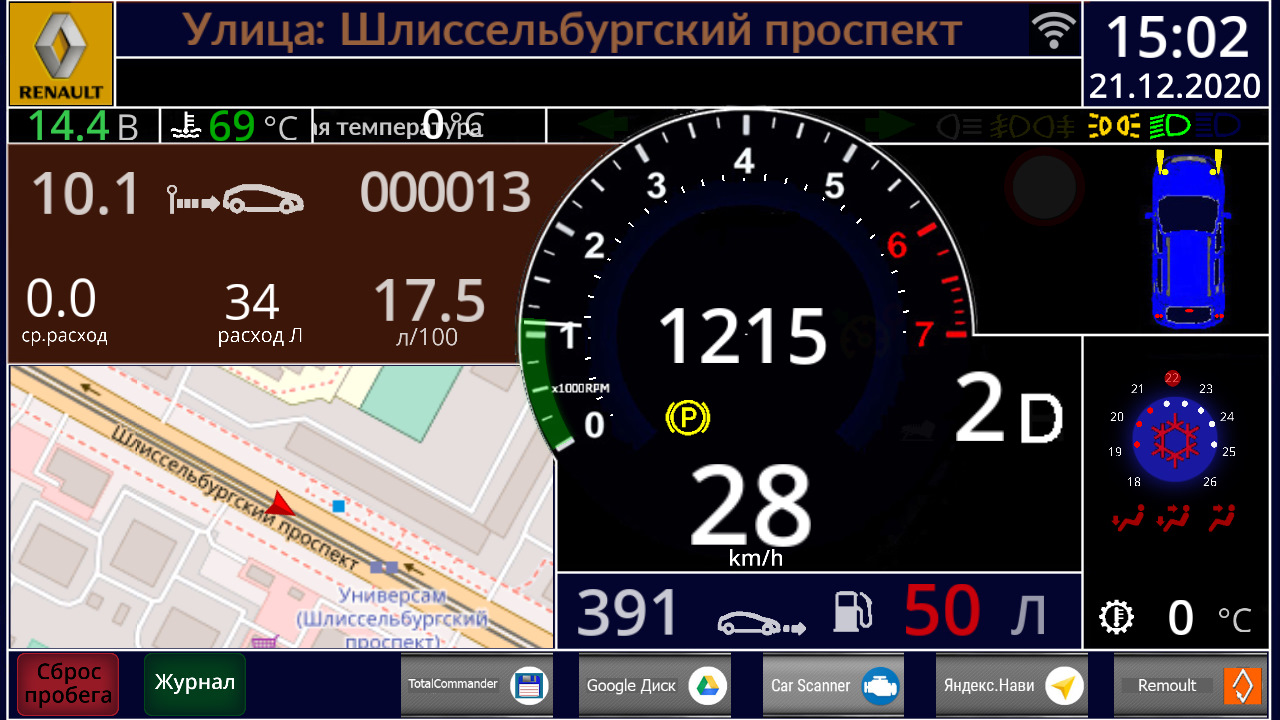Tap the coolant temperature icon

coord(186,126)
